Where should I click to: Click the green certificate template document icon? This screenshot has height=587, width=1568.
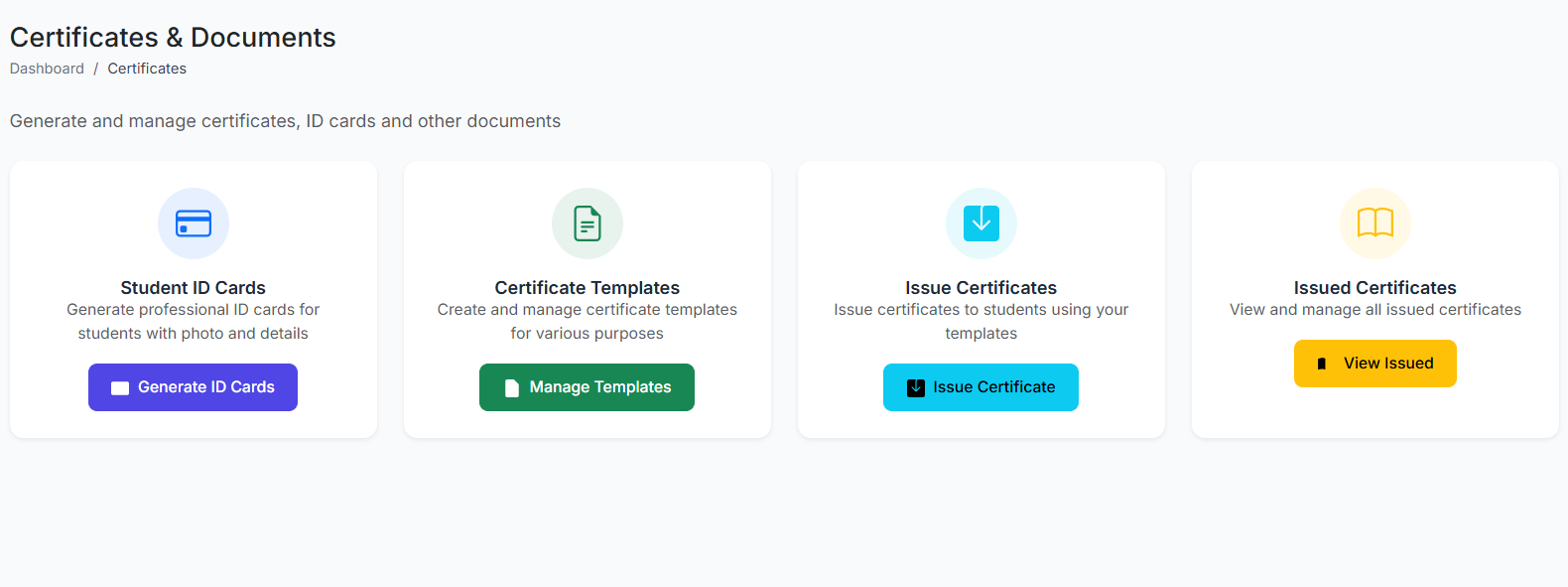(588, 223)
